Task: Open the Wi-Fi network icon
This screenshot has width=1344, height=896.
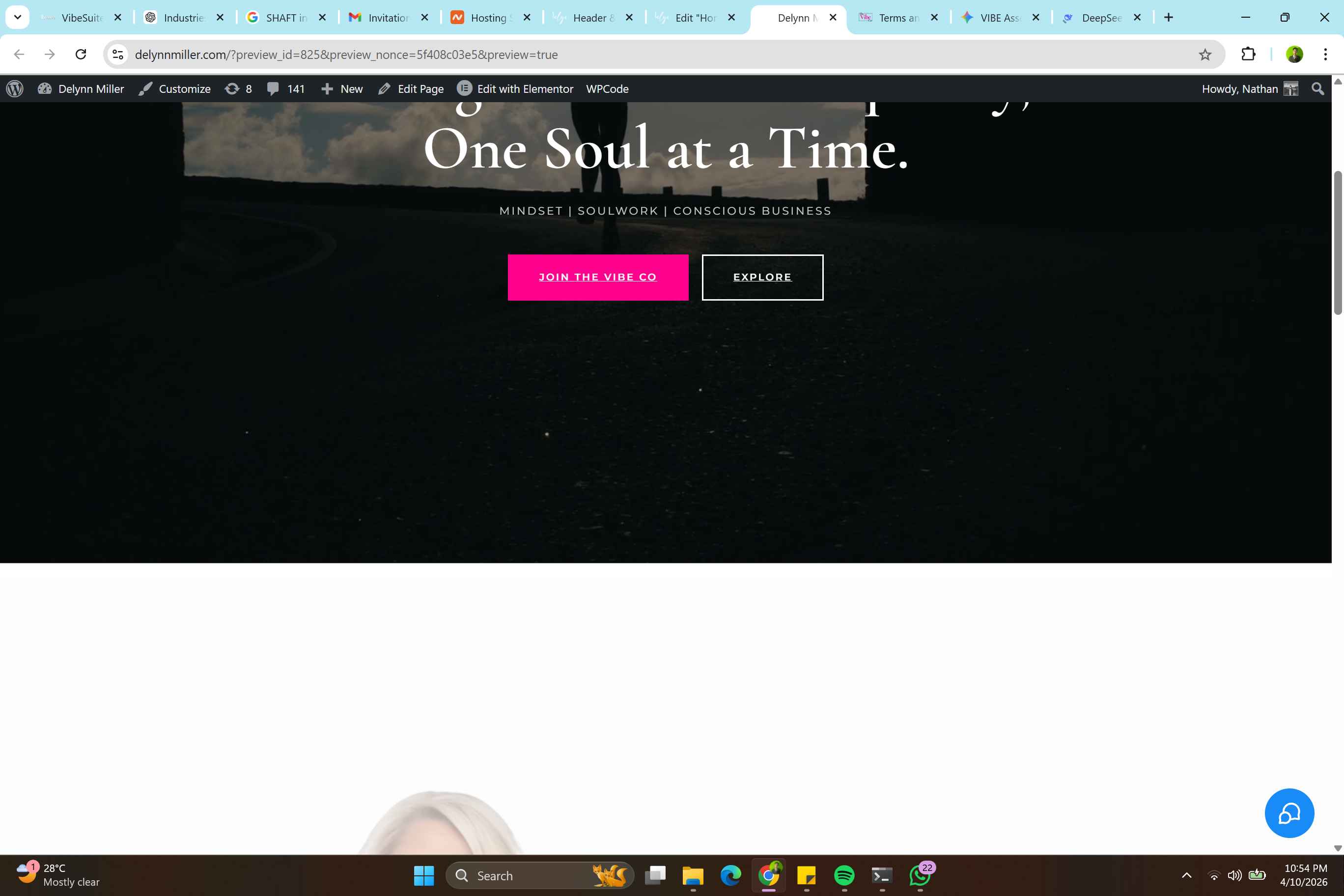Action: [1214, 875]
